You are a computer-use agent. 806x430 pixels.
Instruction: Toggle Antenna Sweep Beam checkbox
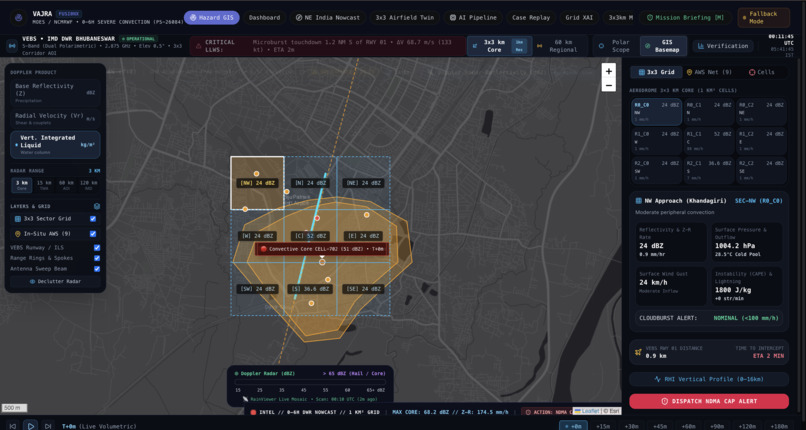(x=97, y=269)
